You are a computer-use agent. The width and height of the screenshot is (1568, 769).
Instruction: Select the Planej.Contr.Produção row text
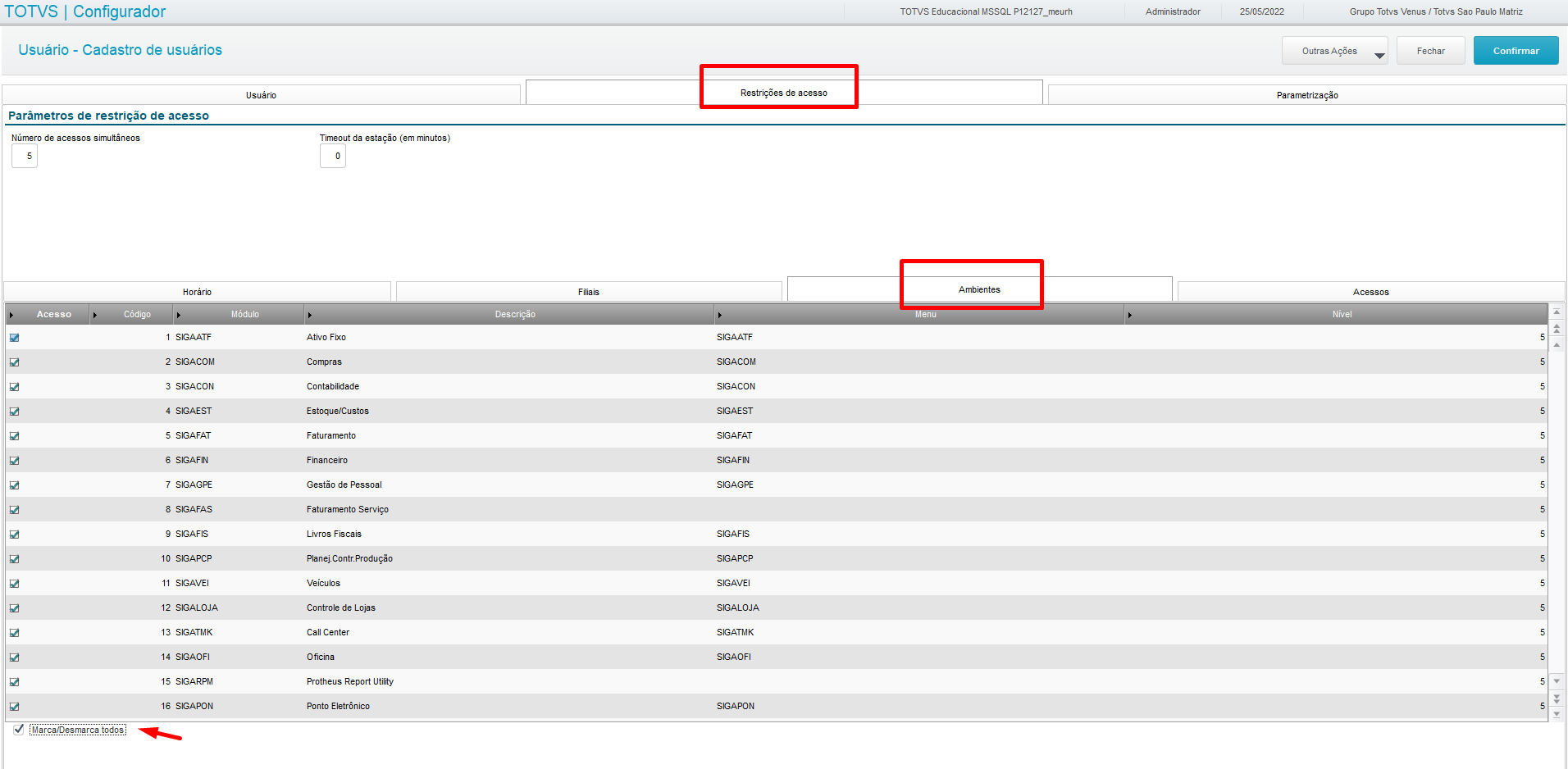pyautogui.click(x=349, y=558)
